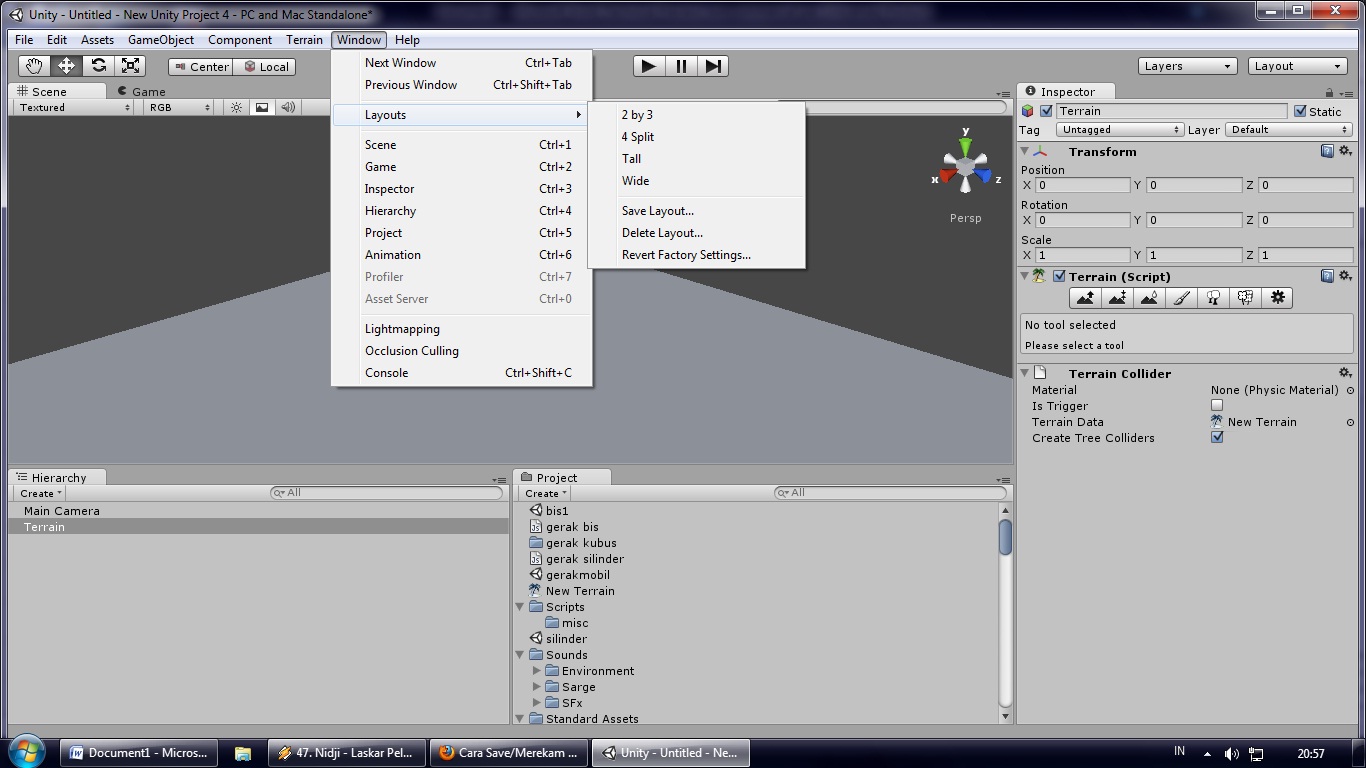Toggle scene lighting sun icon
Image resolution: width=1366 pixels, height=768 pixels.
pyautogui.click(x=236, y=107)
